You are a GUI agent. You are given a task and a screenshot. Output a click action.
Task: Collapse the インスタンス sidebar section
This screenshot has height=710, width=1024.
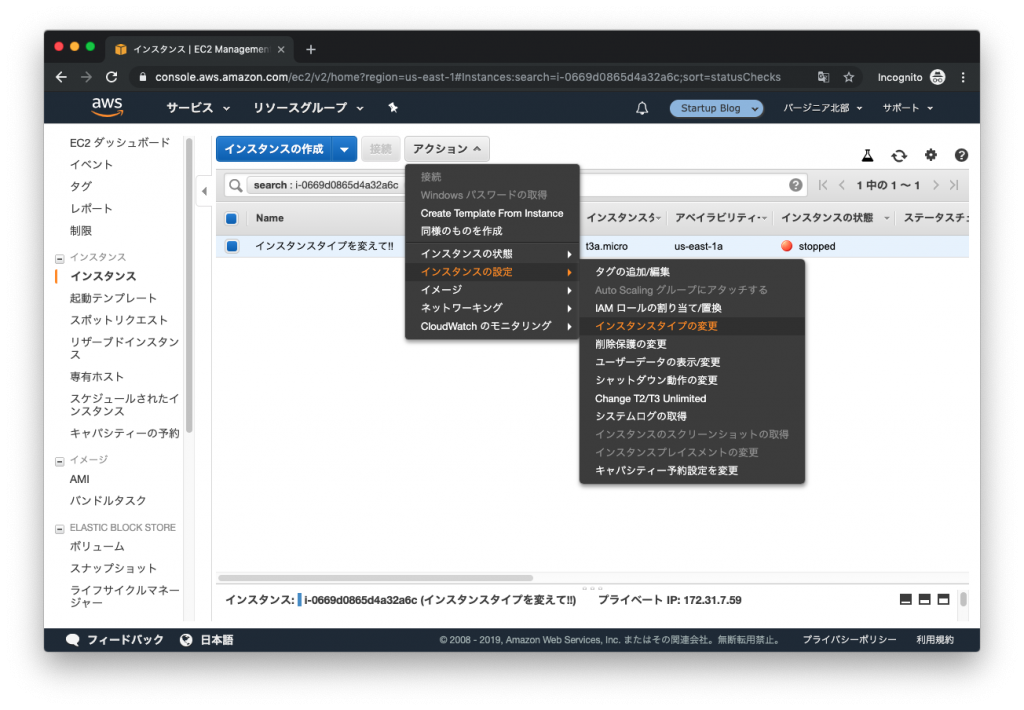59,258
